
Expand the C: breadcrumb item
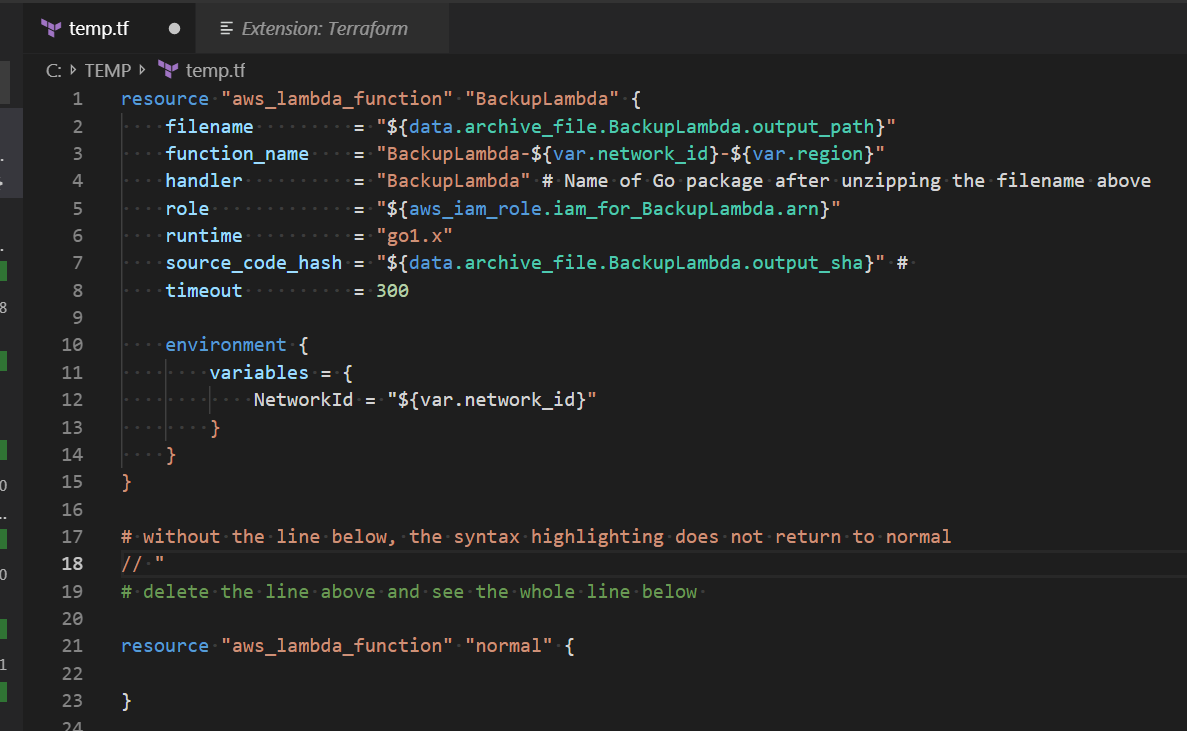pos(52,70)
